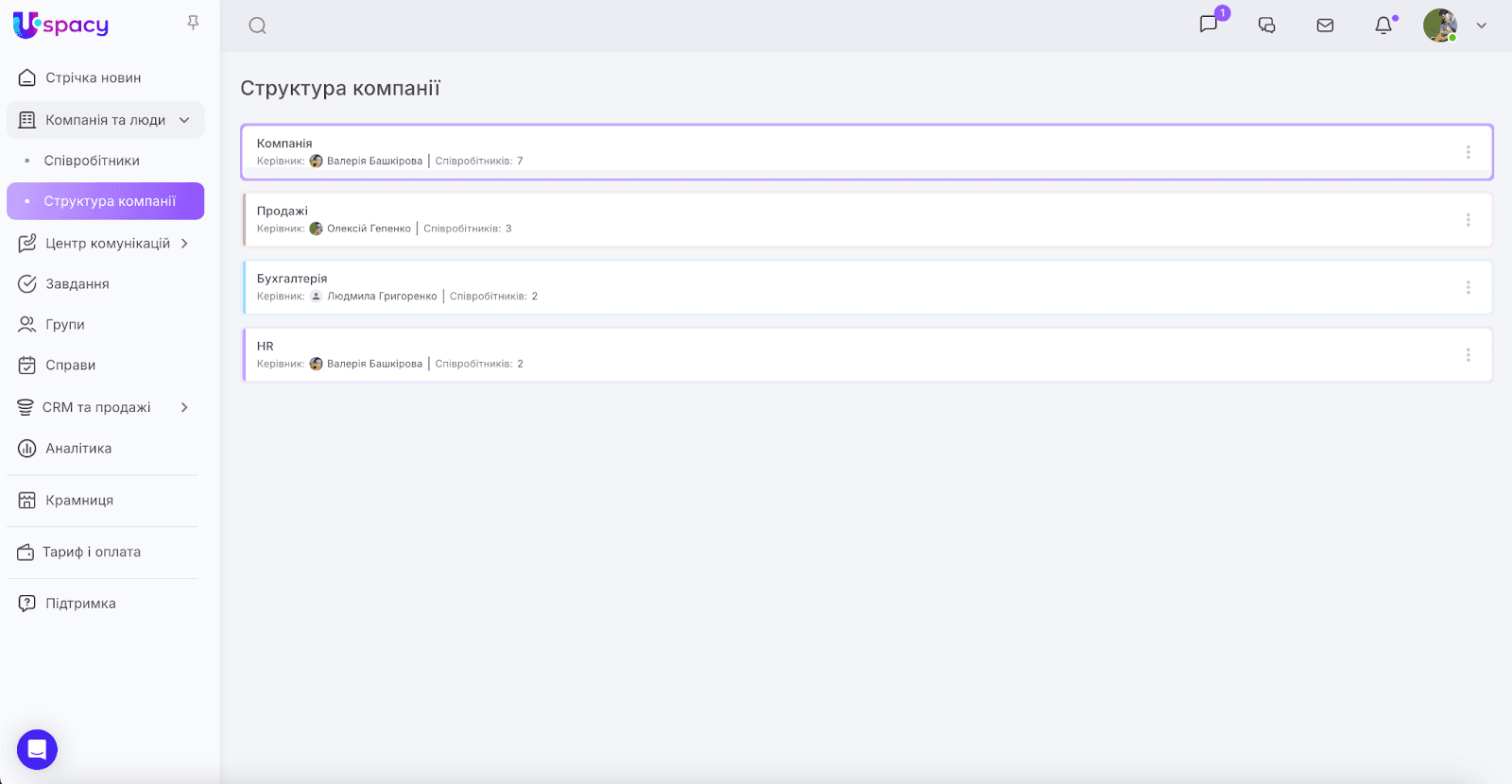Click the user profile avatar
1512x784 pixels.
pos(1439,26)
